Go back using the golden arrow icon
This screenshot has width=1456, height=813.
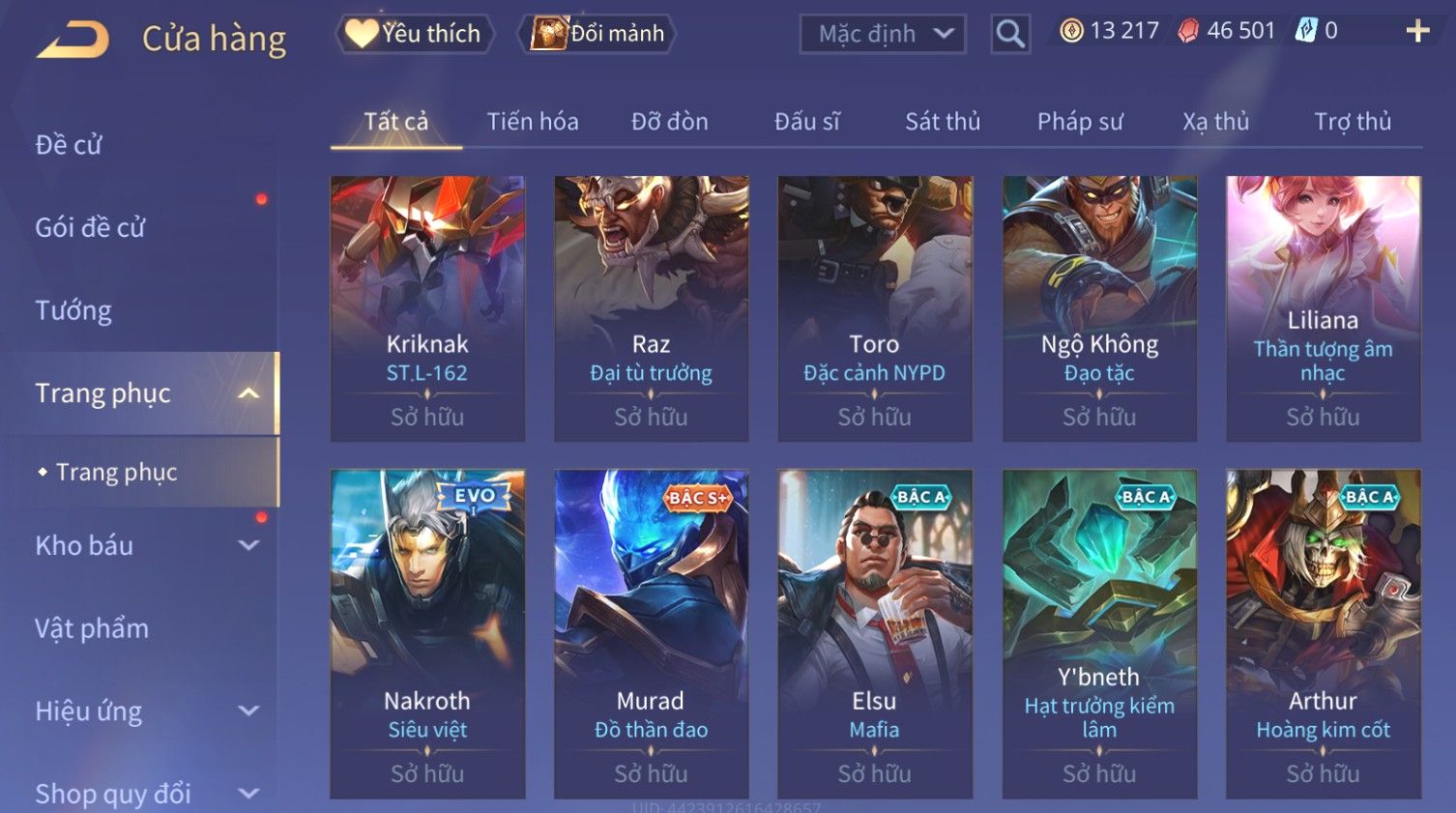coord(73,40)
